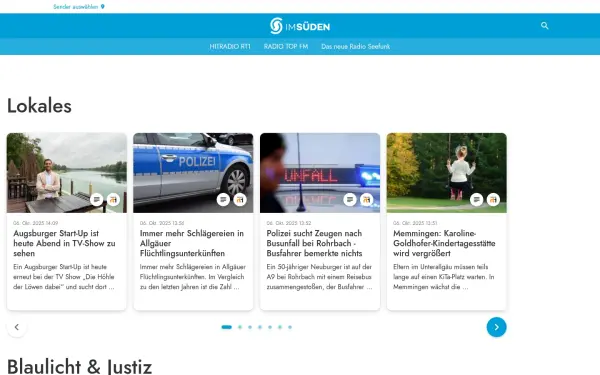The image size is (600, 375).
Task: Click teaser 'Im Vergleich zu den letzten Jahren'
Action: (193, 277)
